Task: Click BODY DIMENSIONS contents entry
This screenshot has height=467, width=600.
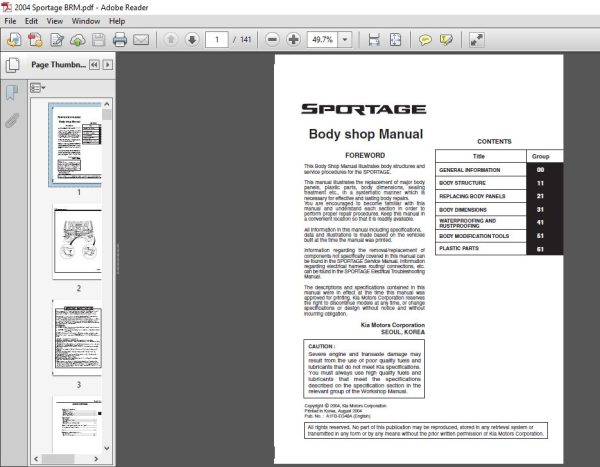Action: (x=463, y=210)
